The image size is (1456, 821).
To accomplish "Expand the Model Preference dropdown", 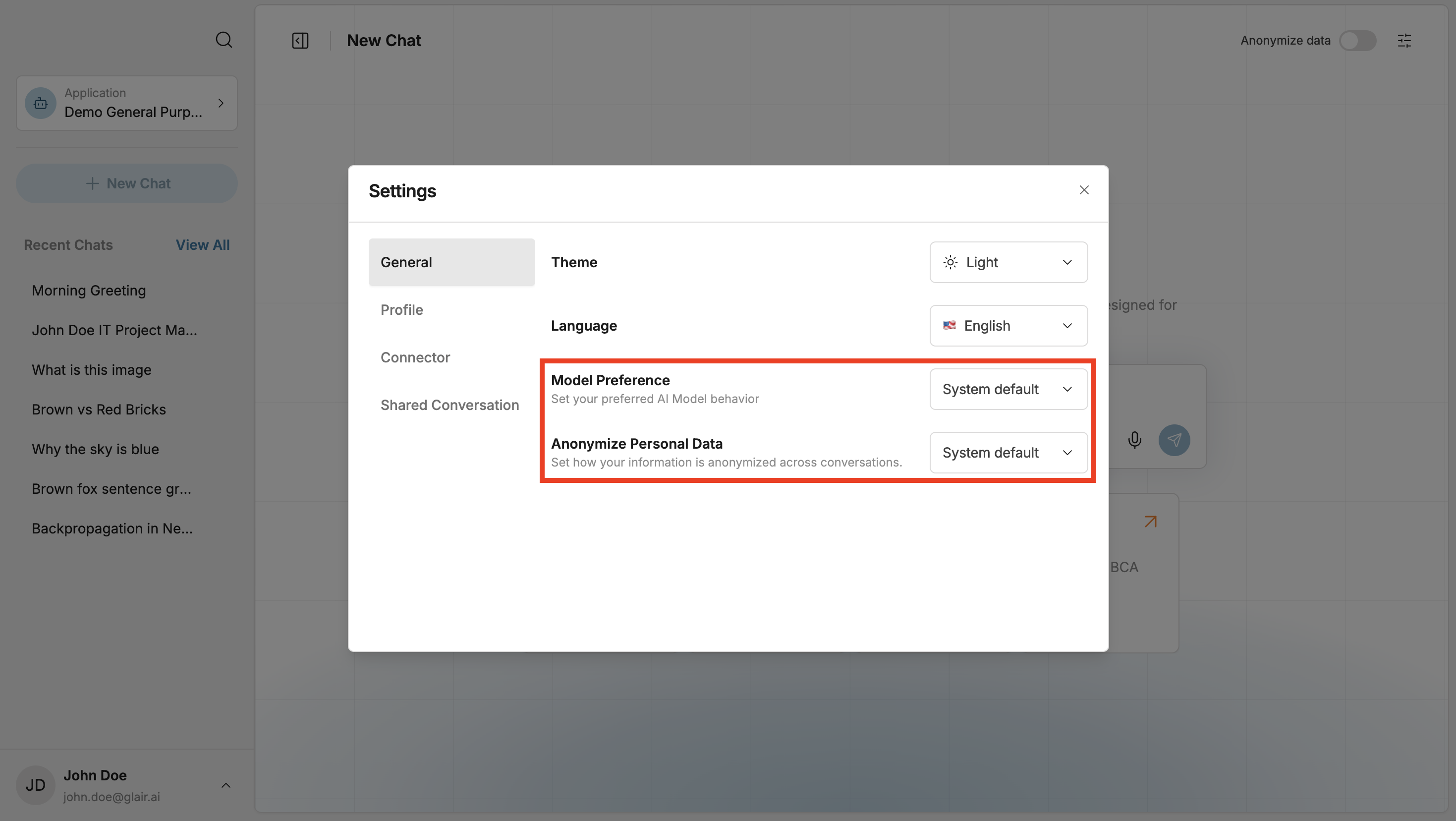I will click(1008, 389).
